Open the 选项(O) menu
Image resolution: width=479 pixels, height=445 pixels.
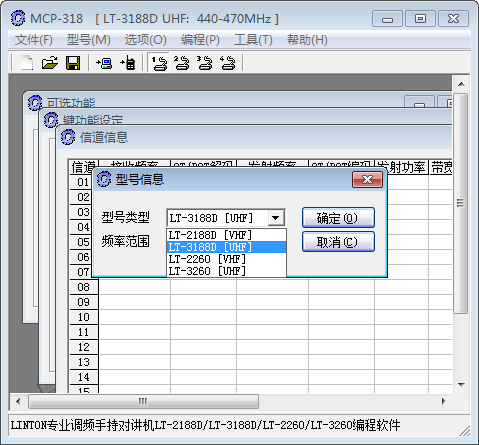tap(146, 40)
